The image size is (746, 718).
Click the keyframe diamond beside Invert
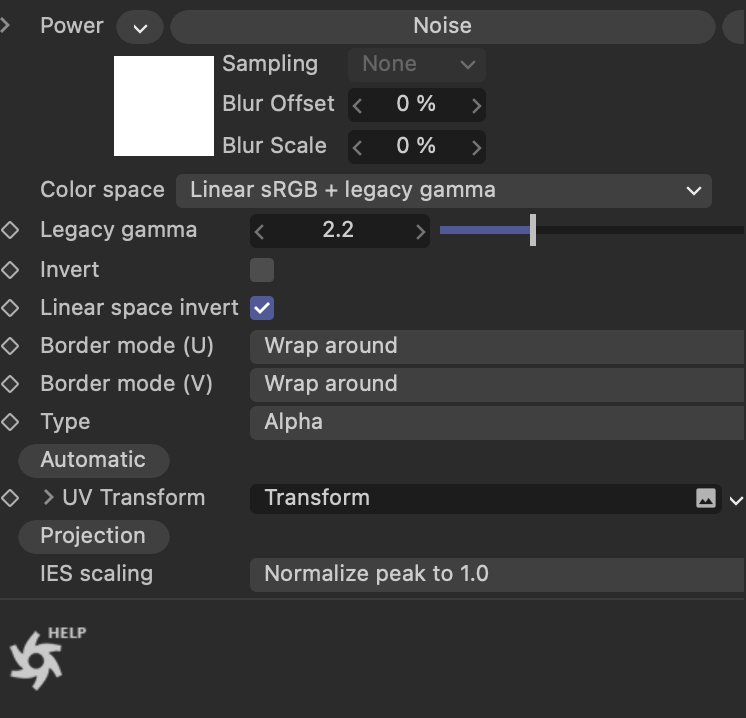(x=10, y=270)
